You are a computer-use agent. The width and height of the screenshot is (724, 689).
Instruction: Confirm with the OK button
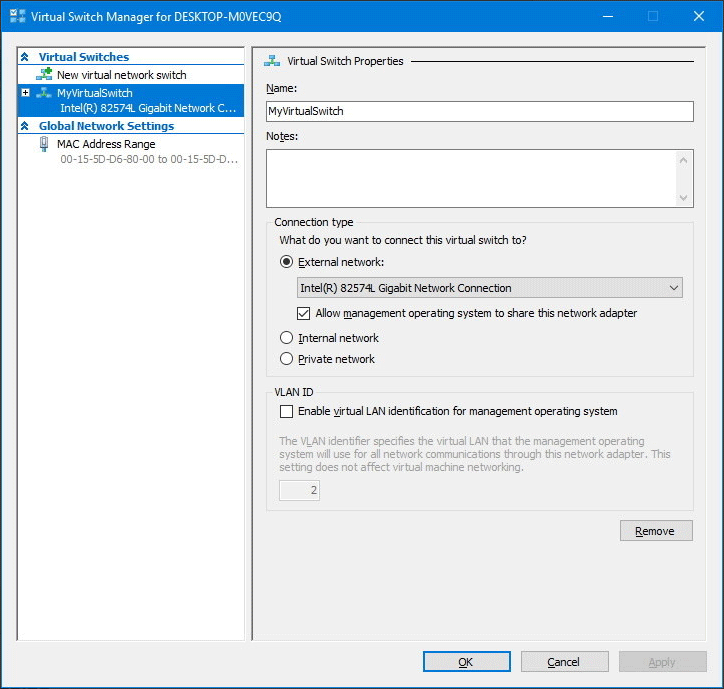tap(467, 662)
